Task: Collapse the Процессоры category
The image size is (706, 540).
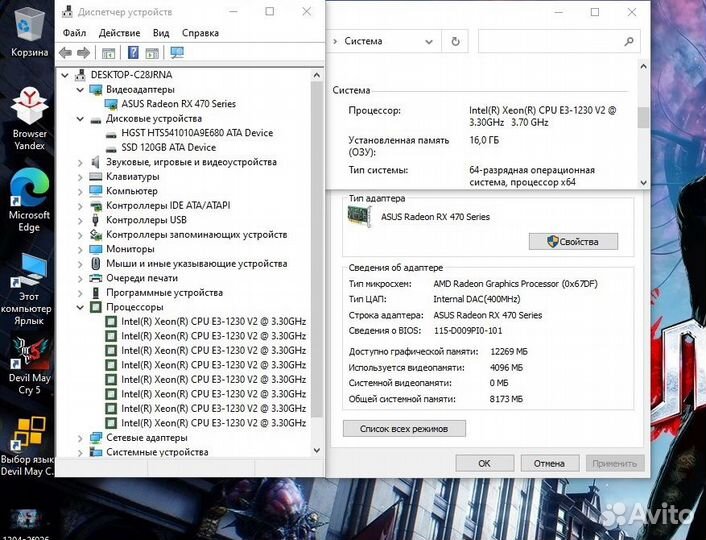Action: [80, 307]
